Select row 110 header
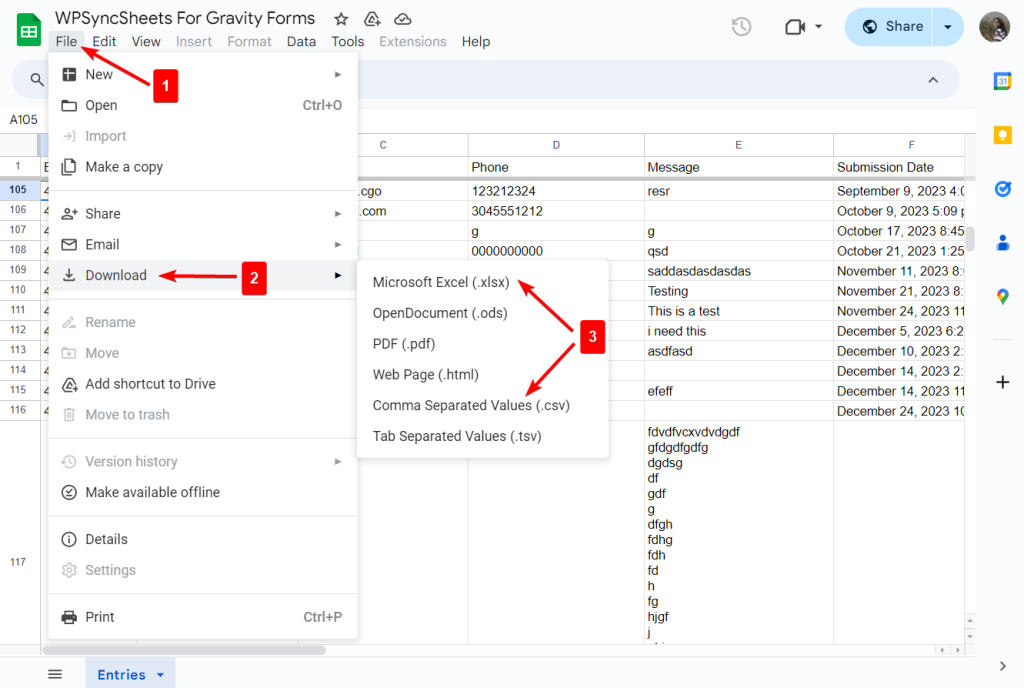1024x688 pixels. [18, 290]
